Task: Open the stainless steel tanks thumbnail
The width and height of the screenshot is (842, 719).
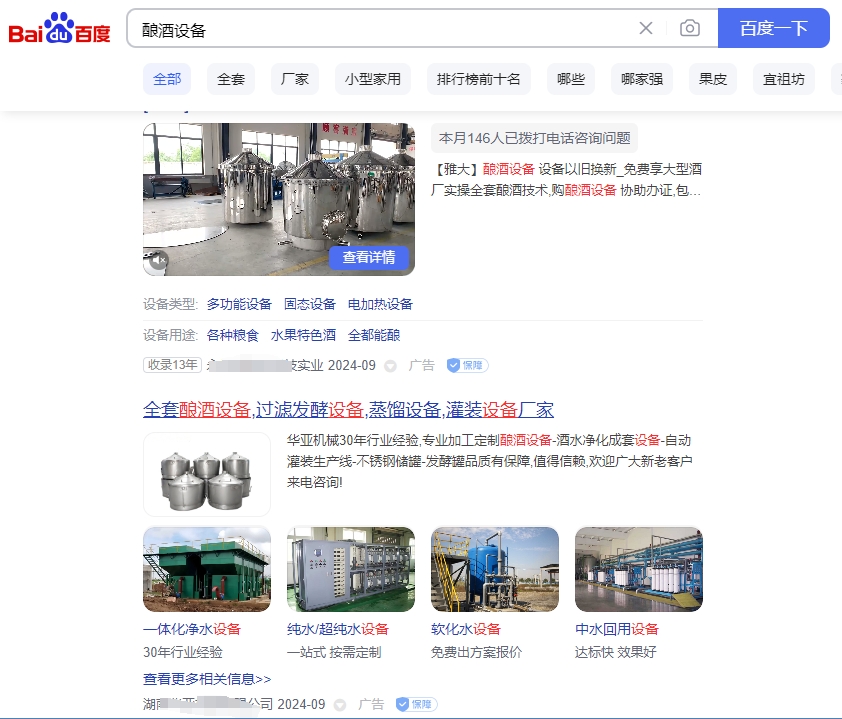Action: click(x=207, y=475)
